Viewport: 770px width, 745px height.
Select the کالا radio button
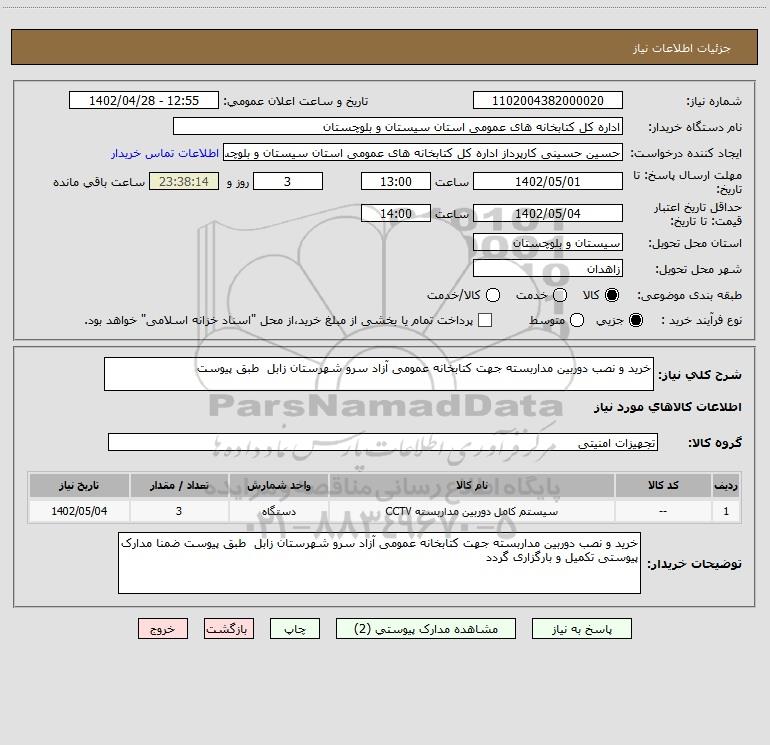(x=612, y=295)
